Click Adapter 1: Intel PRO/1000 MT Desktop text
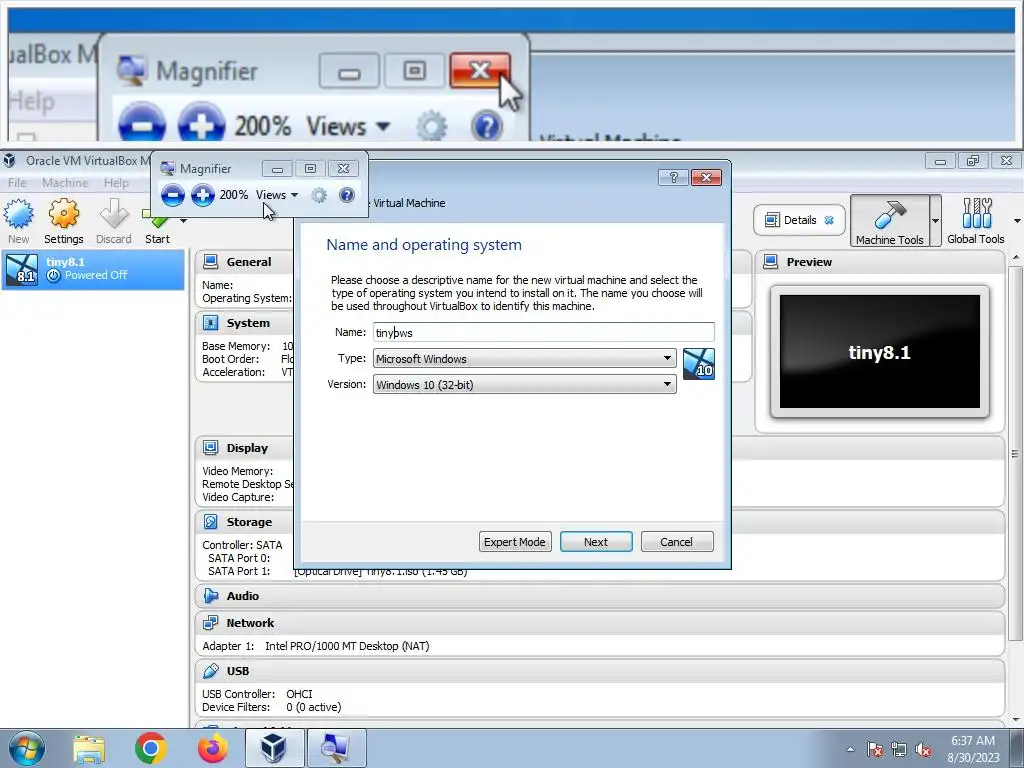This screenshot has width=1024, height=768. click(315, 646)
